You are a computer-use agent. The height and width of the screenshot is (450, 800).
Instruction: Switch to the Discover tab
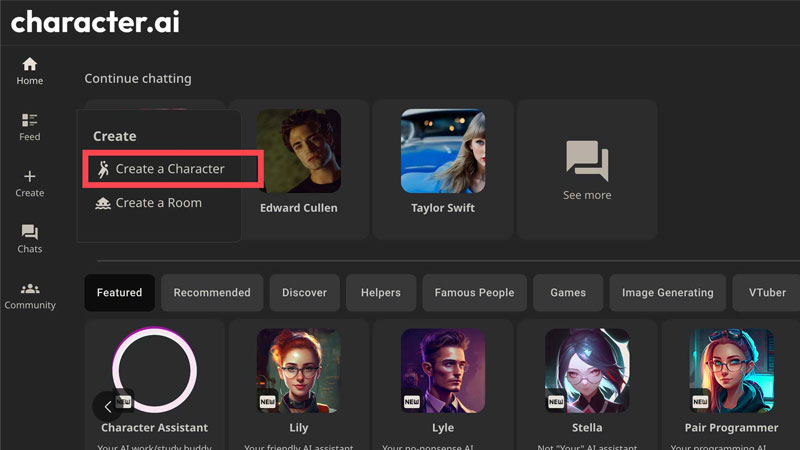click(304, 293)
